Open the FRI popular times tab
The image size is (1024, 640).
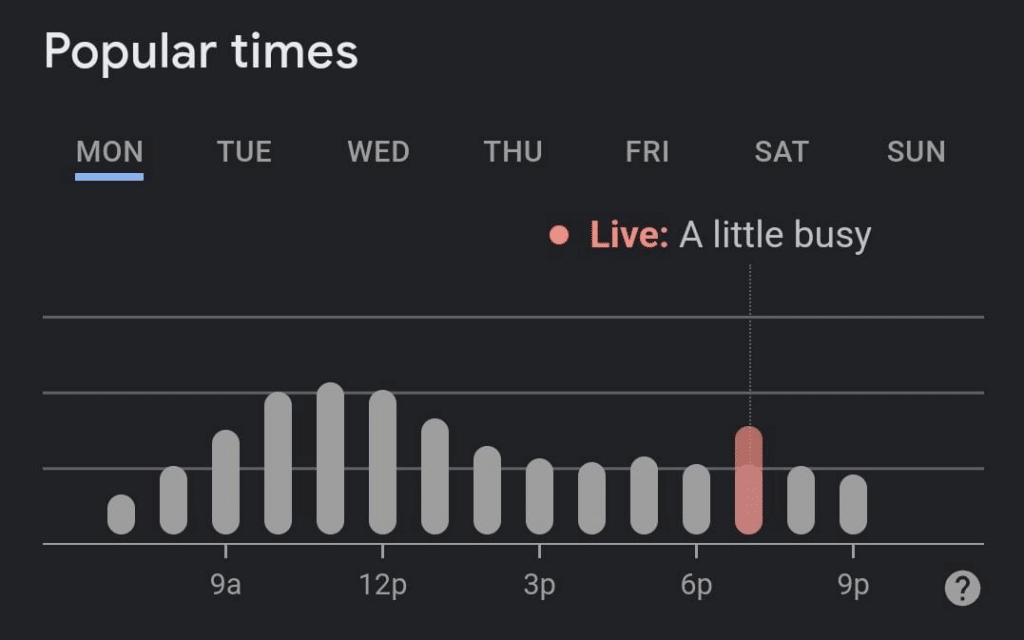[x=647, y=152]
